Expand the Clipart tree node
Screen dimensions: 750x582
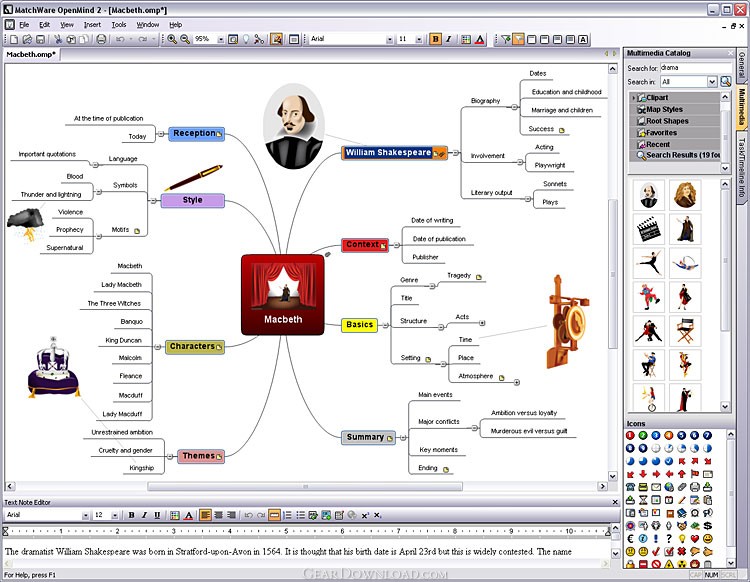pos(633,98)
